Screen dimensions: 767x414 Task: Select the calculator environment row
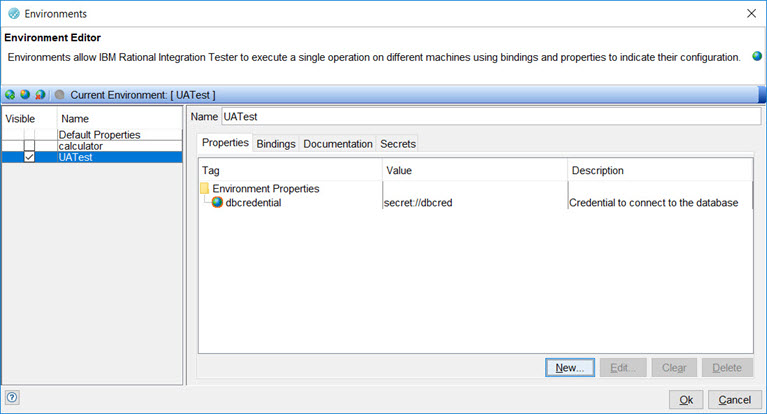(x=92, y=146)
